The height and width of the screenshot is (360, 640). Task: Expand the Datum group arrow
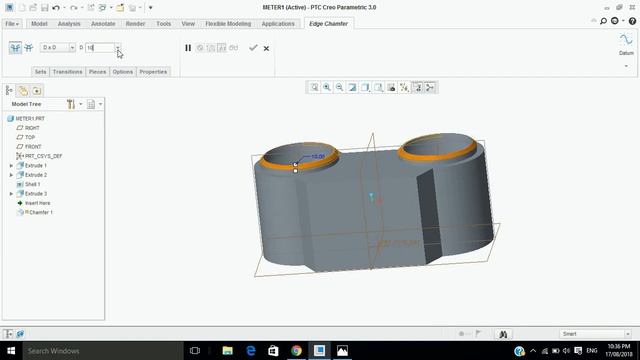pos(626,66)
